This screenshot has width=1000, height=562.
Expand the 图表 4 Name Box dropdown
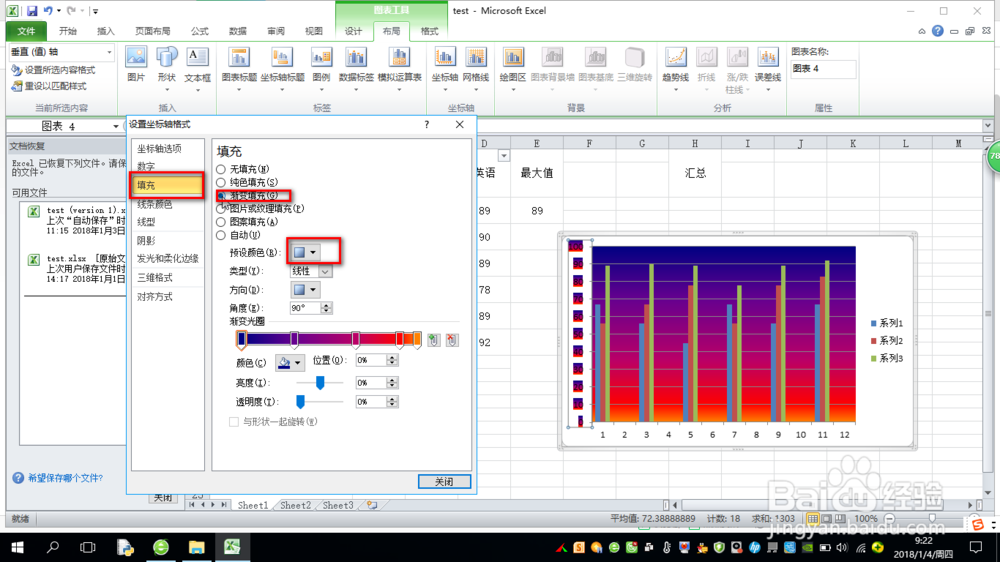pyautogui.click(x=115, y=126)
